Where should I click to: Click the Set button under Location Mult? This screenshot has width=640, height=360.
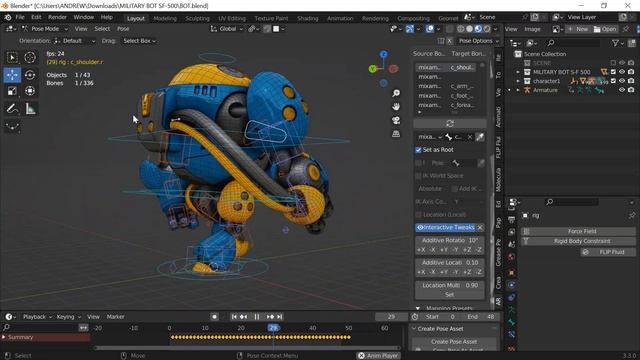[x=449, y=295]
